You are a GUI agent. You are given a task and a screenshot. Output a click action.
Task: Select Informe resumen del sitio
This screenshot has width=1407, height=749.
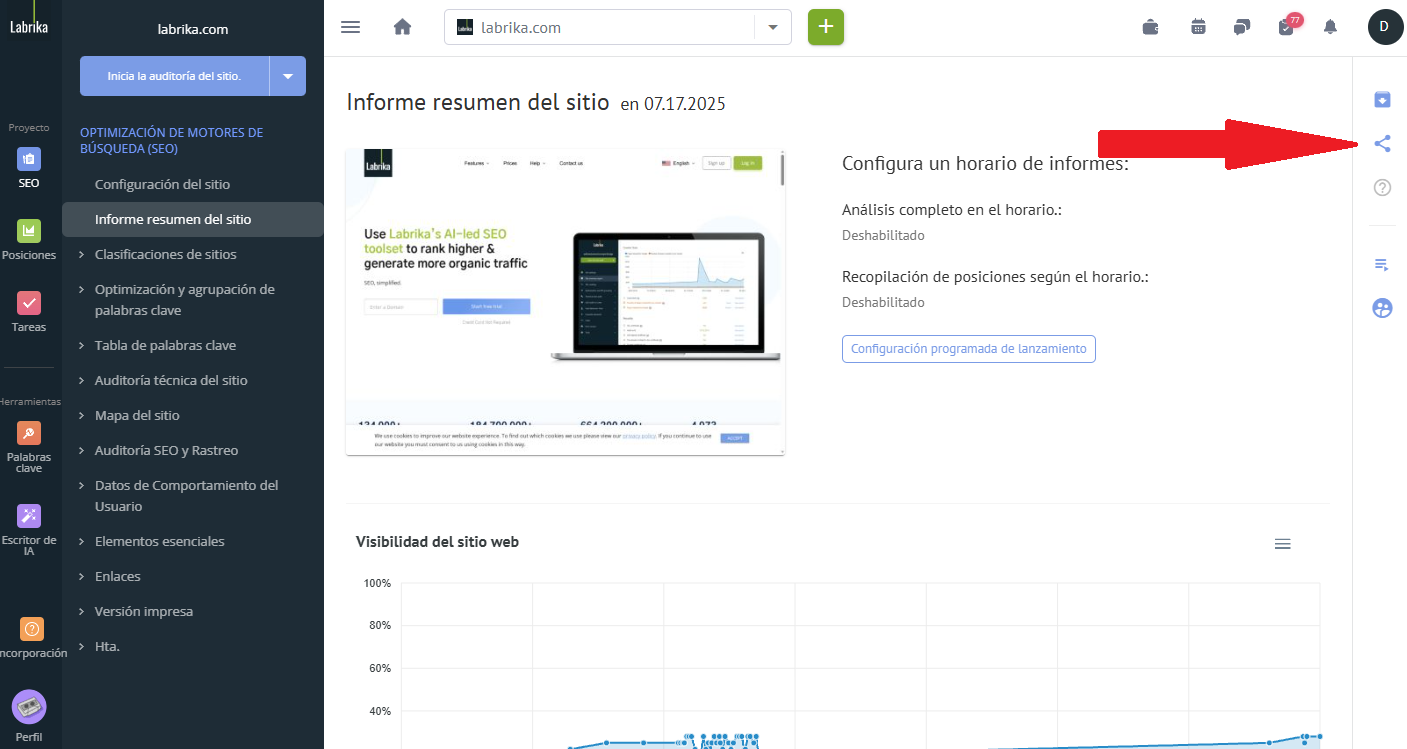click(193, 219)
